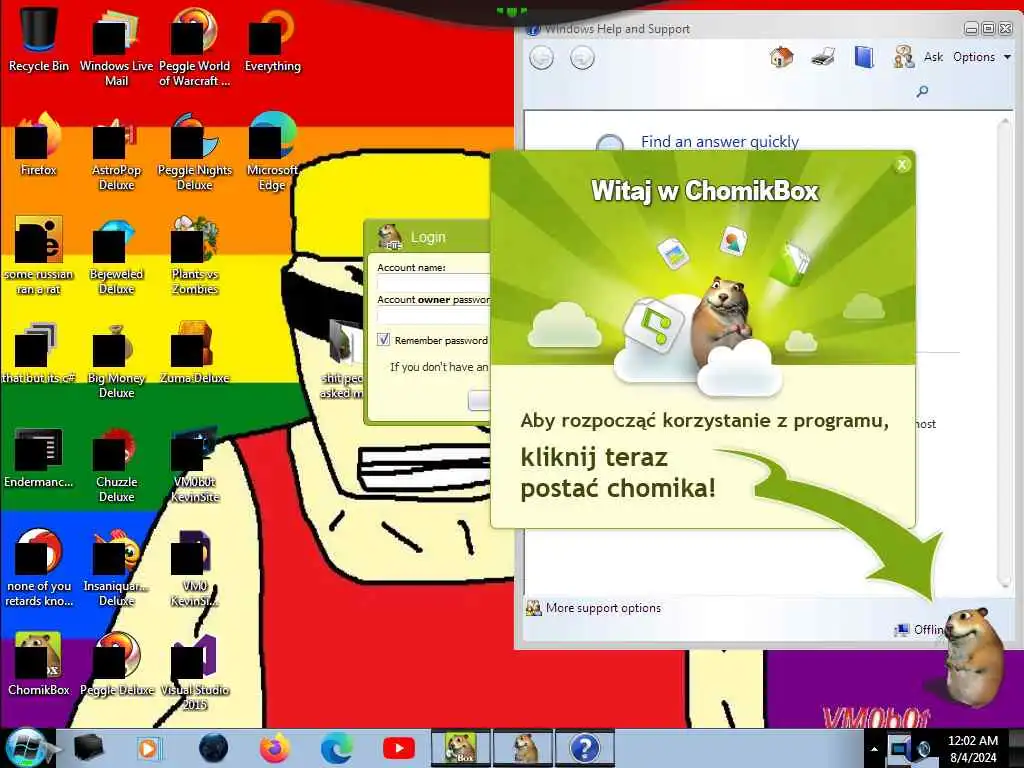Toggle the Remember password checkbox
The width and height of the screenshot is (1024, 768).
point(383,340)
